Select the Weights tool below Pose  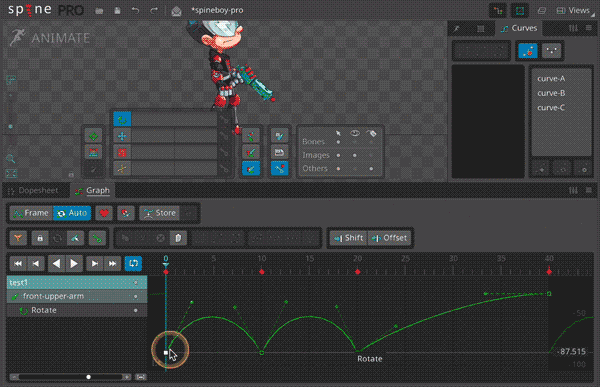pyautogui.click(x=93, y=153)
